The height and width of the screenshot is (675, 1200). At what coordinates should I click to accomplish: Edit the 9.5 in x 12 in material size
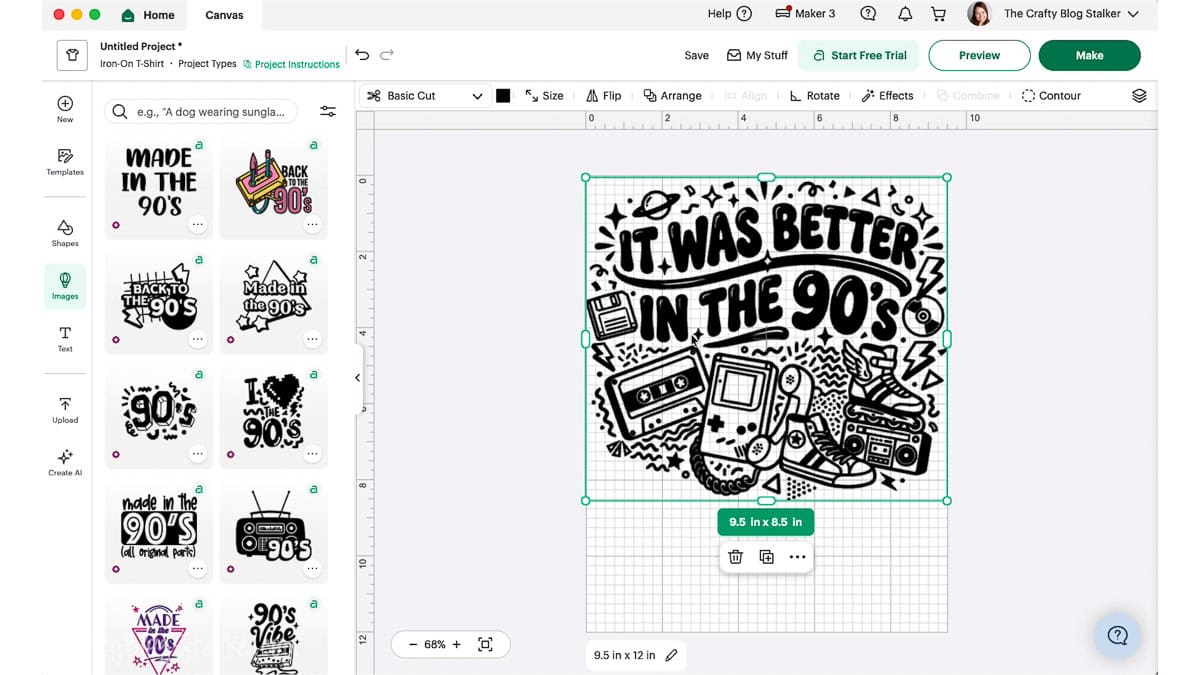(x=672, y=655)
